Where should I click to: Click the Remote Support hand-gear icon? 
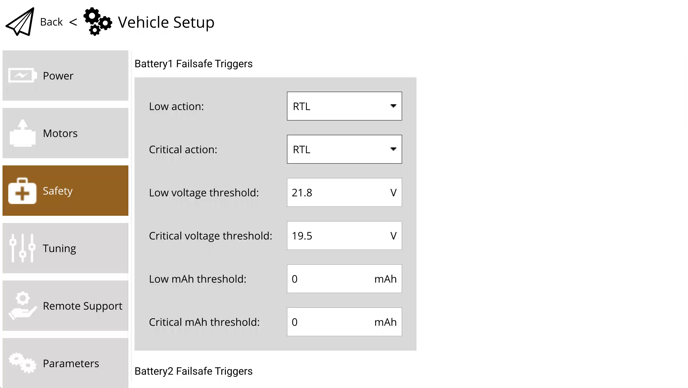[22, 305]
